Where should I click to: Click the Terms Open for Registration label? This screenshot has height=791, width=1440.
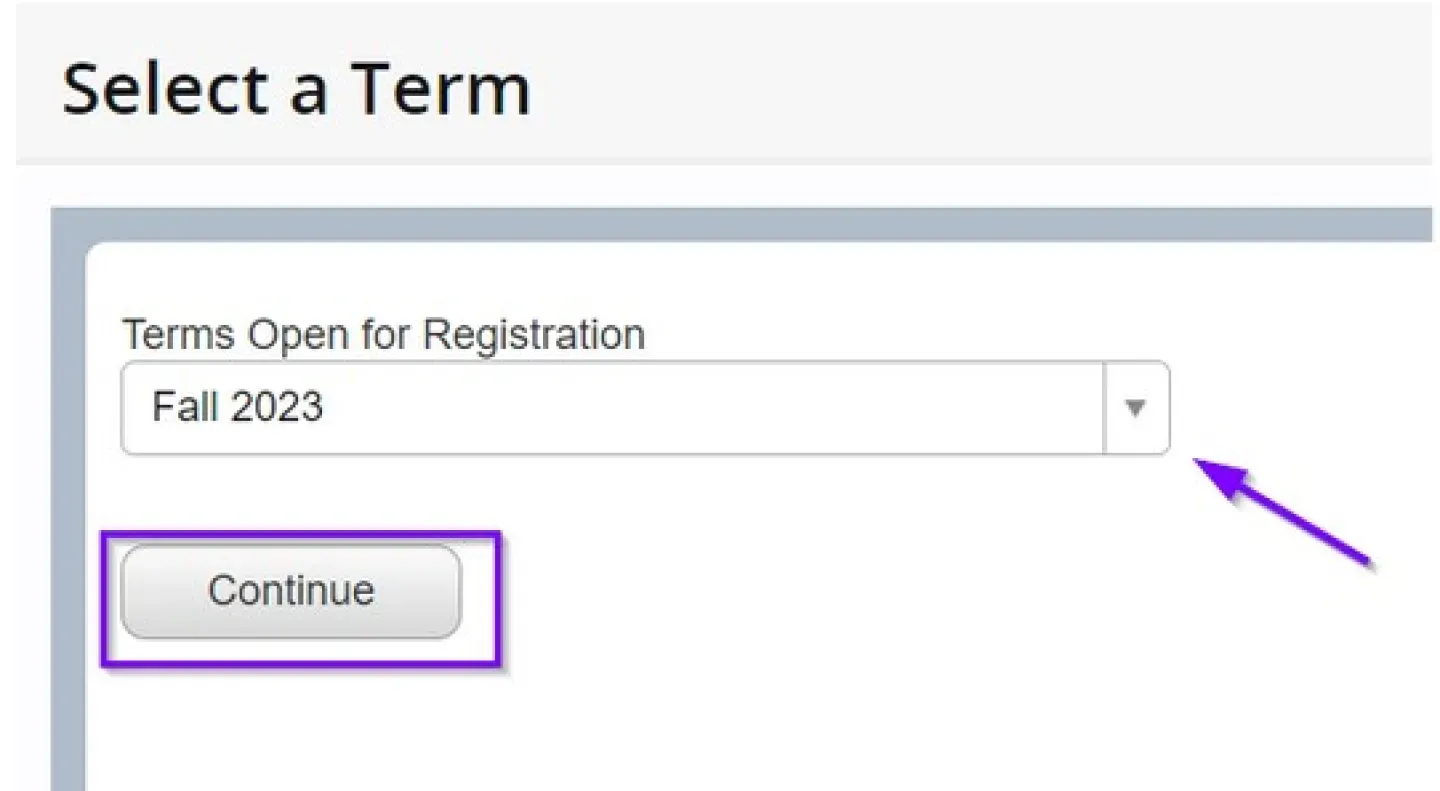pyautogui.click(x=383, y=334)
